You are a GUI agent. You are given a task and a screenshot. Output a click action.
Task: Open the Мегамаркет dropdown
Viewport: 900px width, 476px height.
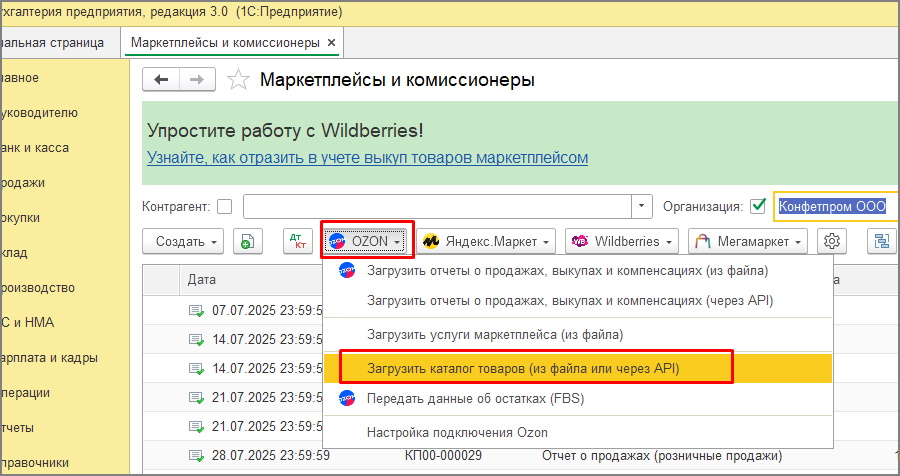point(747,242)
